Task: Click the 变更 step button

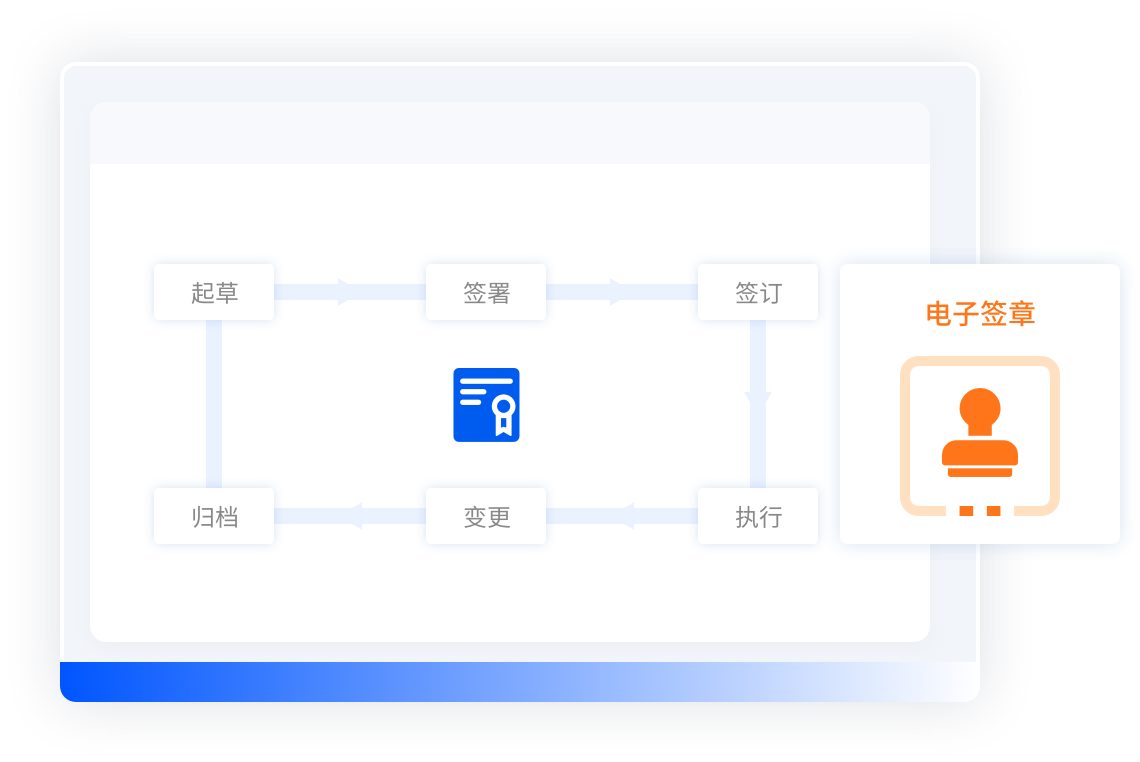Action: [x=486, y=516]
